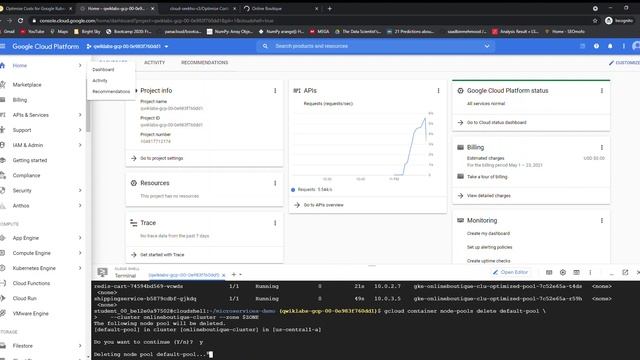This screenshot has width=640, height=360.
Task: Open Cloud Run in sidebar
Action: click(x=24, y=298)
